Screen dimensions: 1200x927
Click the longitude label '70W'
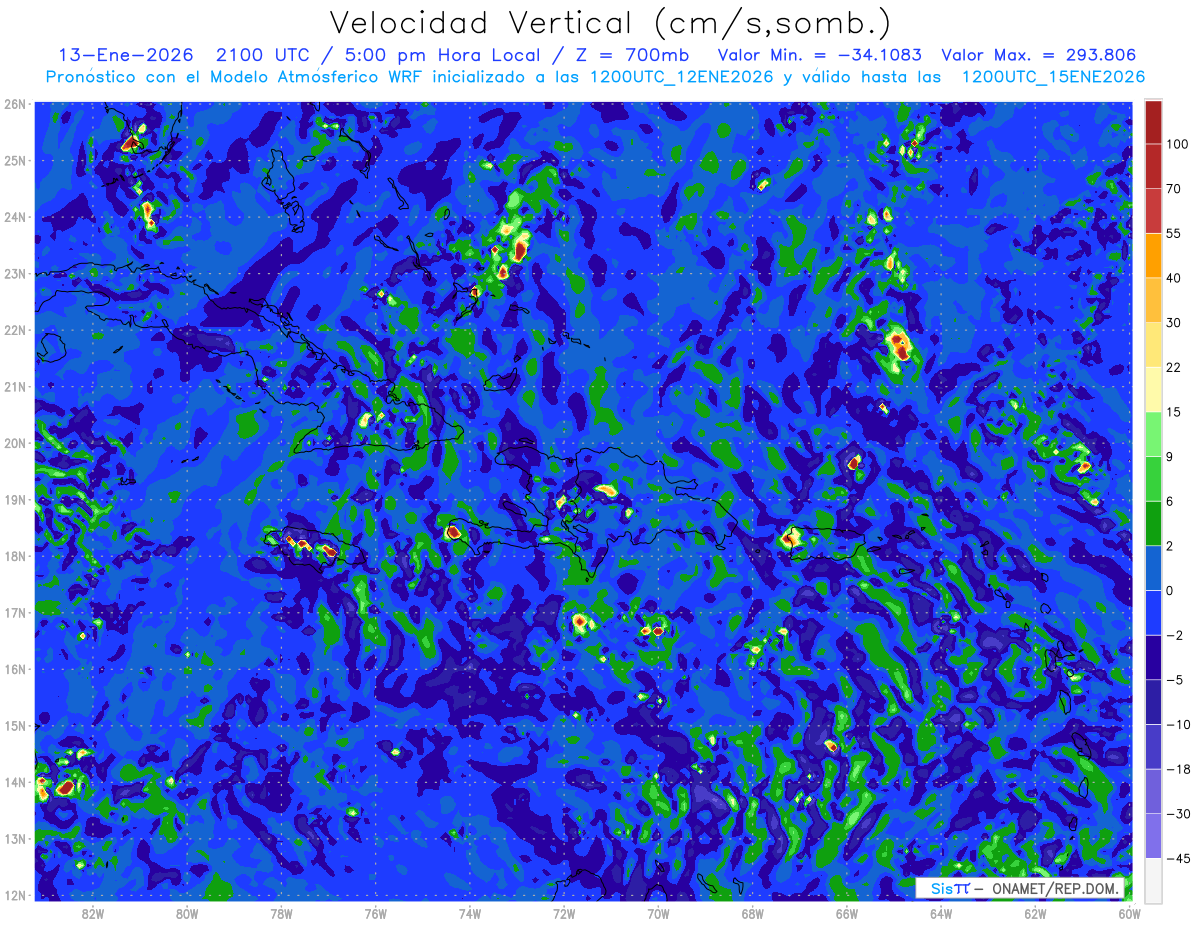658,913
